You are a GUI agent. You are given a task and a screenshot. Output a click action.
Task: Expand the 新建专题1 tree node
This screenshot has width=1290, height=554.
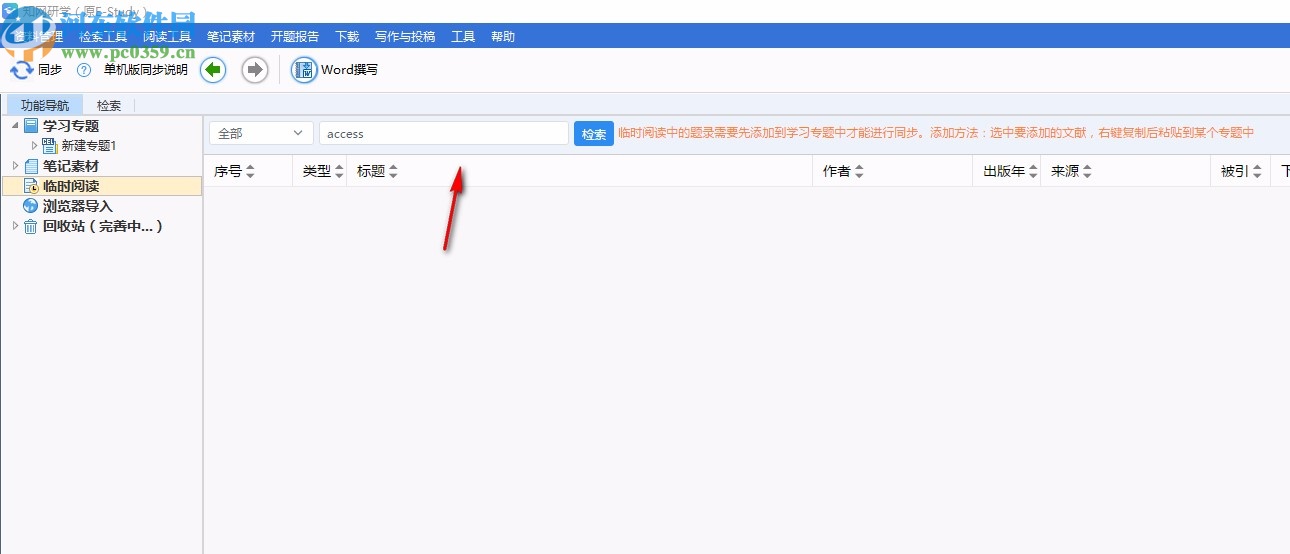pyautogui.click(x=34, y=146)
